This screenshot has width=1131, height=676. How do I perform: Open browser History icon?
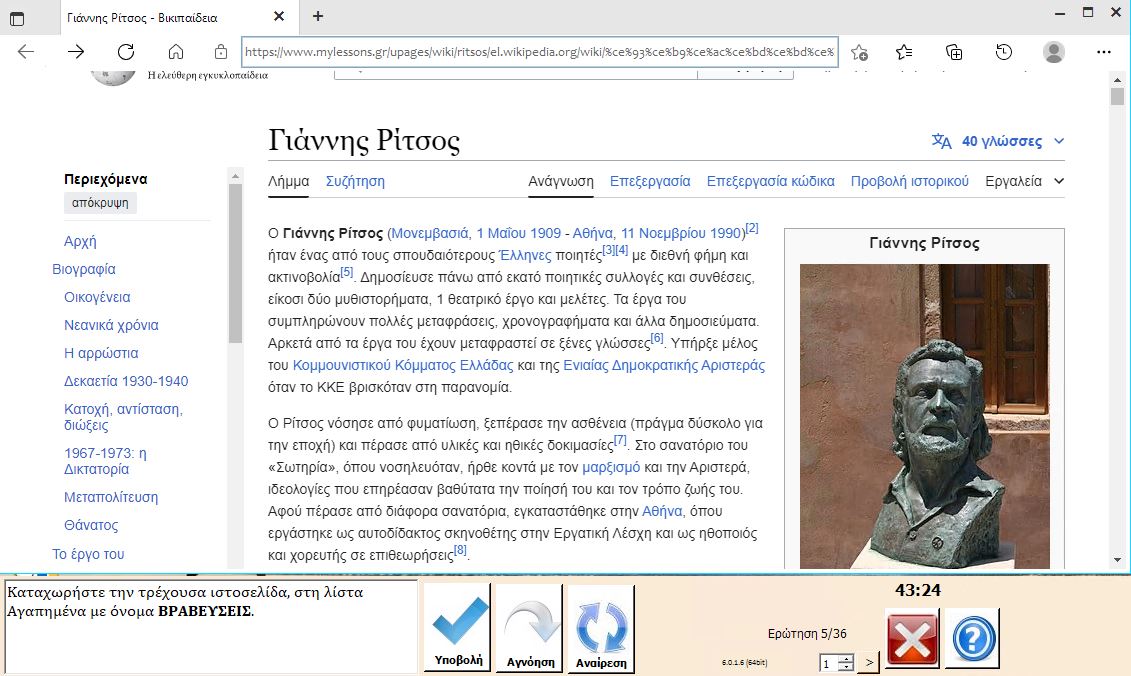pos(1004,52)
